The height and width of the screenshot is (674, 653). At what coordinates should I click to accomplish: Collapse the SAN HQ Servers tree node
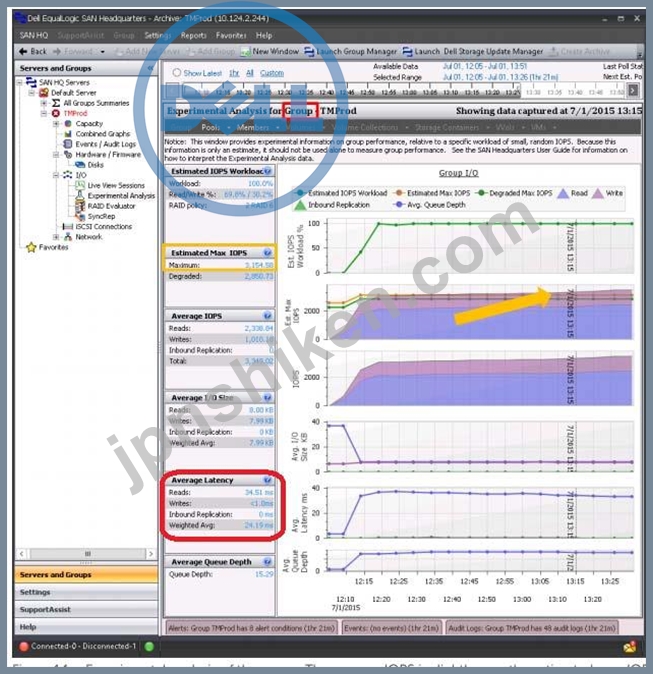(19, 82)
